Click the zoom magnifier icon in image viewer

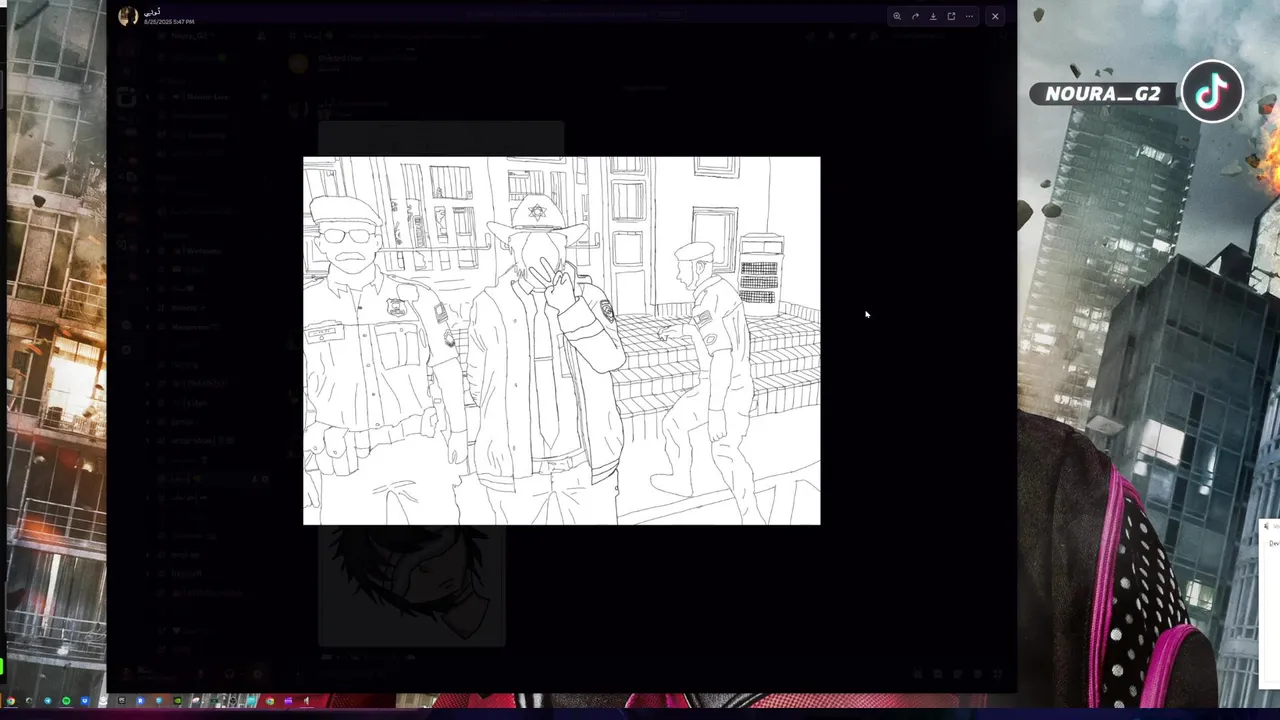pyautogui.click(x=897, y=16)
